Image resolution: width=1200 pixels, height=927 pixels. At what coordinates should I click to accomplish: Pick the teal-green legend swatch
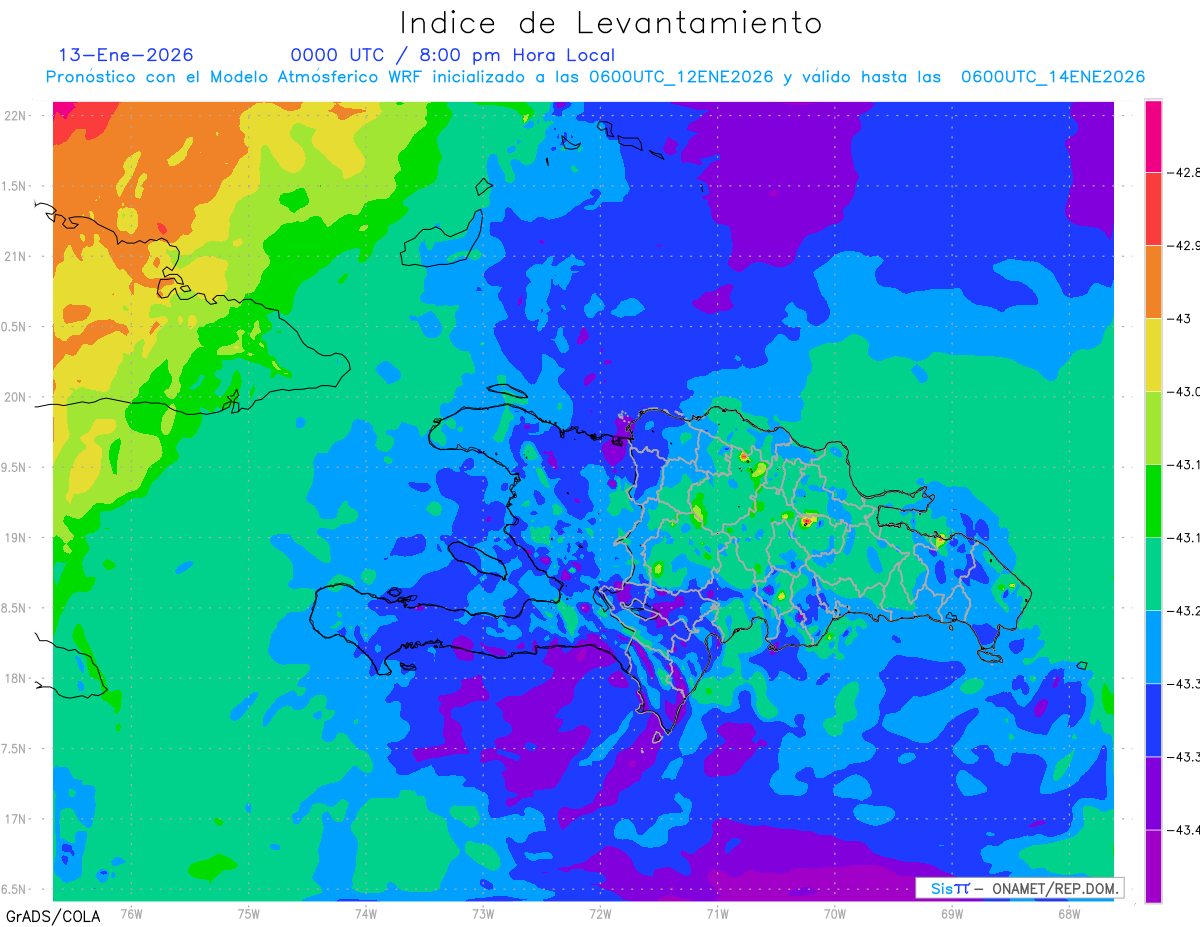pos(1153,573)
